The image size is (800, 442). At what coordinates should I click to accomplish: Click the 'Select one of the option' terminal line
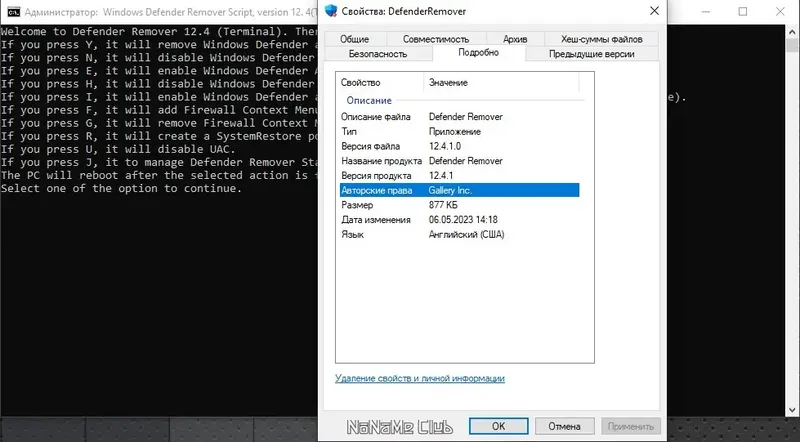pyautogui.click(x=121, y=188)
